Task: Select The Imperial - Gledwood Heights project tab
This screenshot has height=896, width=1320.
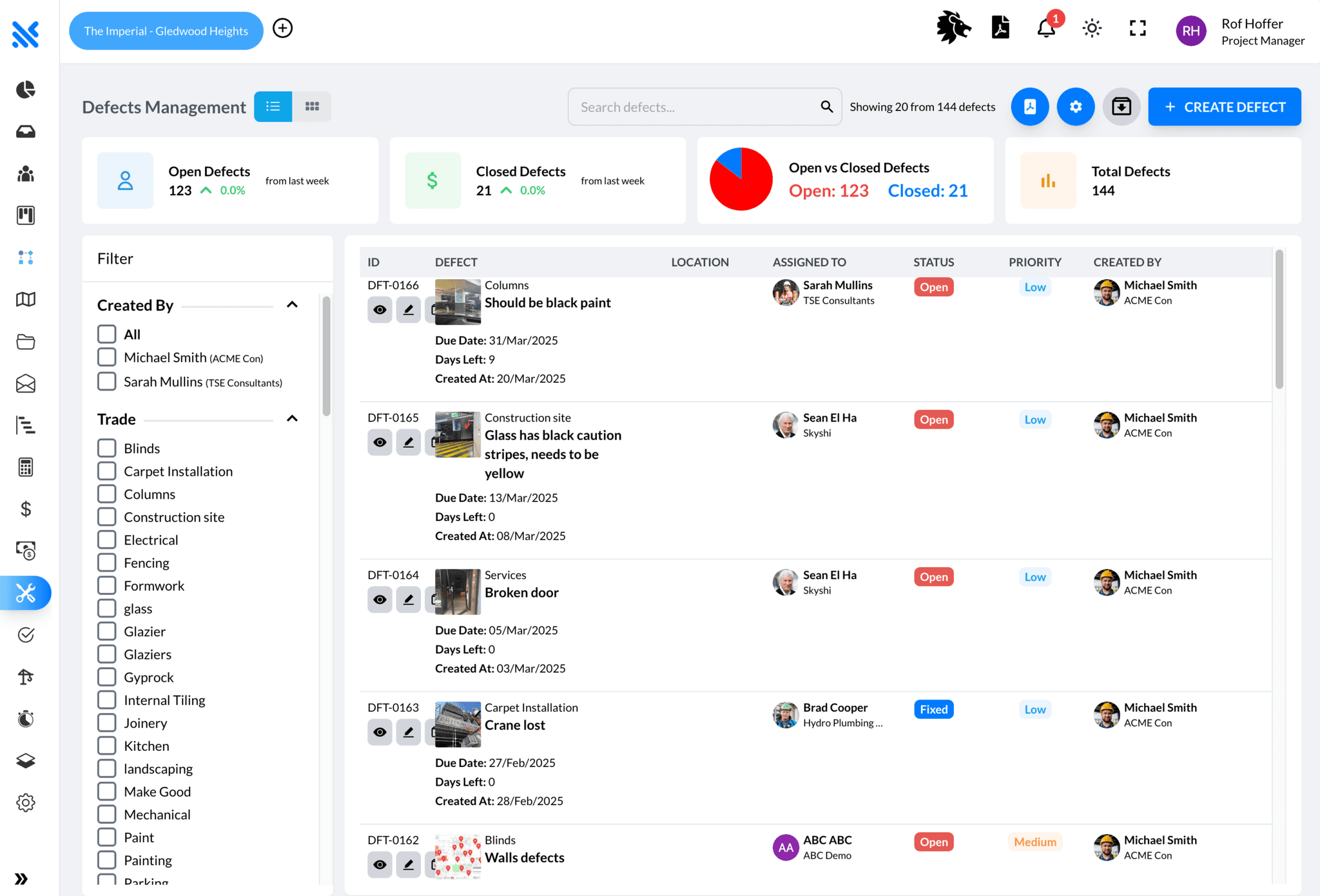Action: click(x=166, y=31)
